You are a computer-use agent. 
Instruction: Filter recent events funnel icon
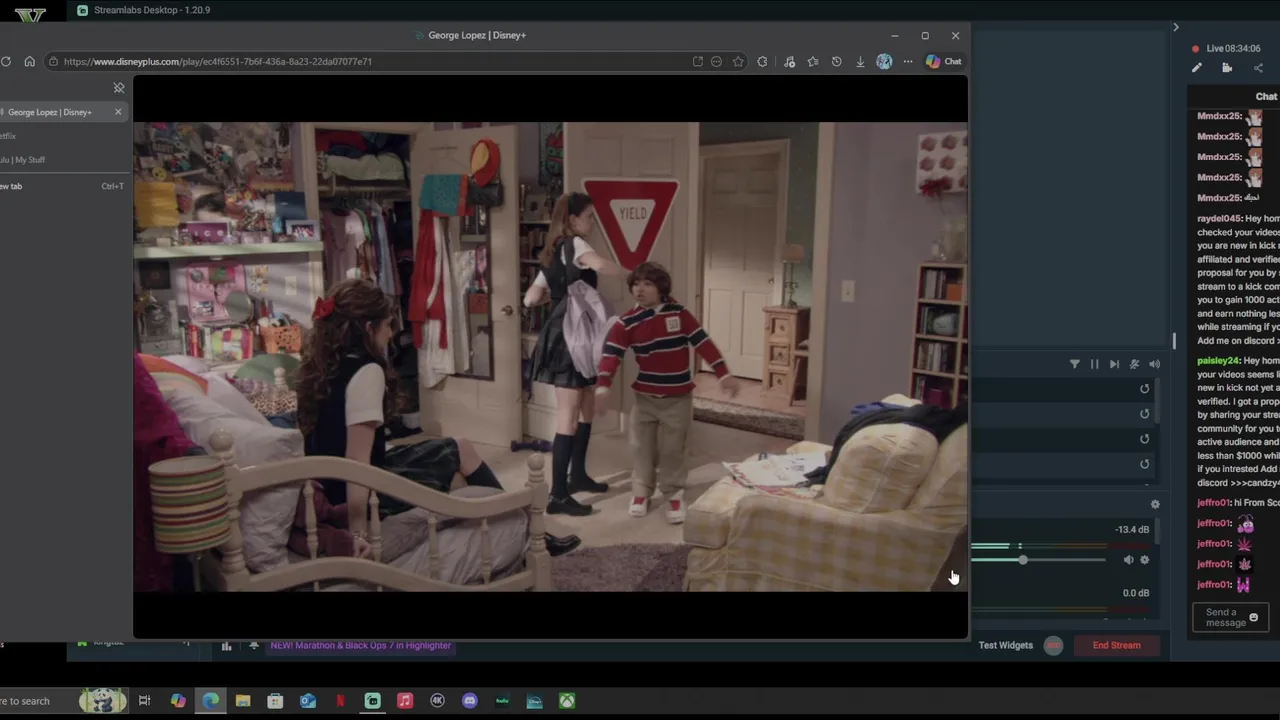coord(1075,364)
